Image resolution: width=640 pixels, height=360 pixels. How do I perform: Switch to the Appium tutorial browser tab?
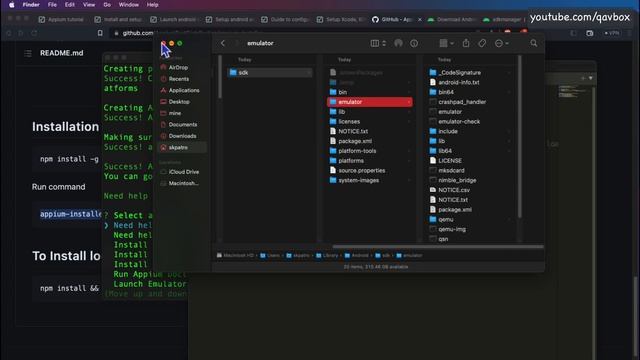(x=61, y=20)
